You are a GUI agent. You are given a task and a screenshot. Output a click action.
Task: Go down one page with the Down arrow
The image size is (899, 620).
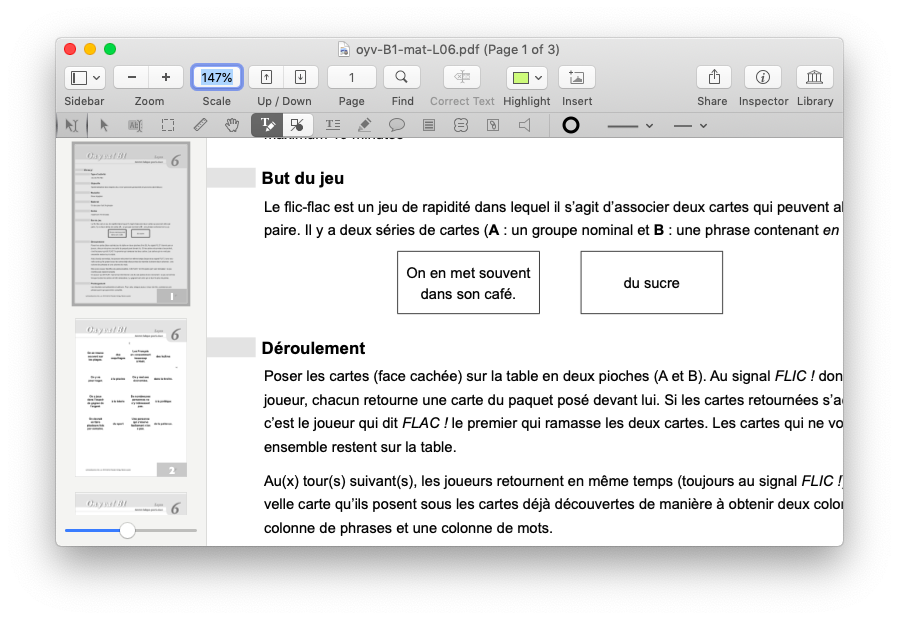301,77
